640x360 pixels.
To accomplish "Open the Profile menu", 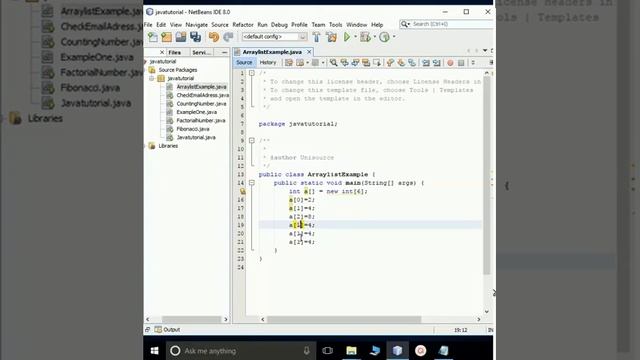I will tap(299, 24).
